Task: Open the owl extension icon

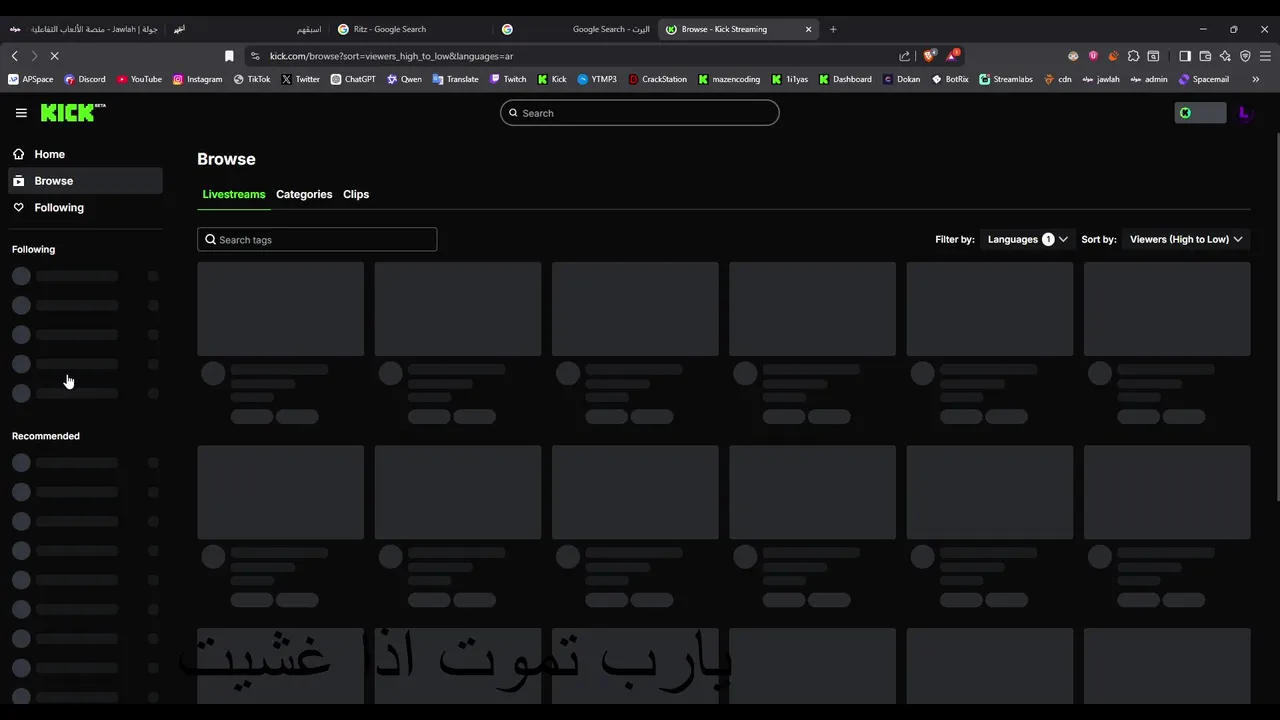Action: coord(1073,56)
